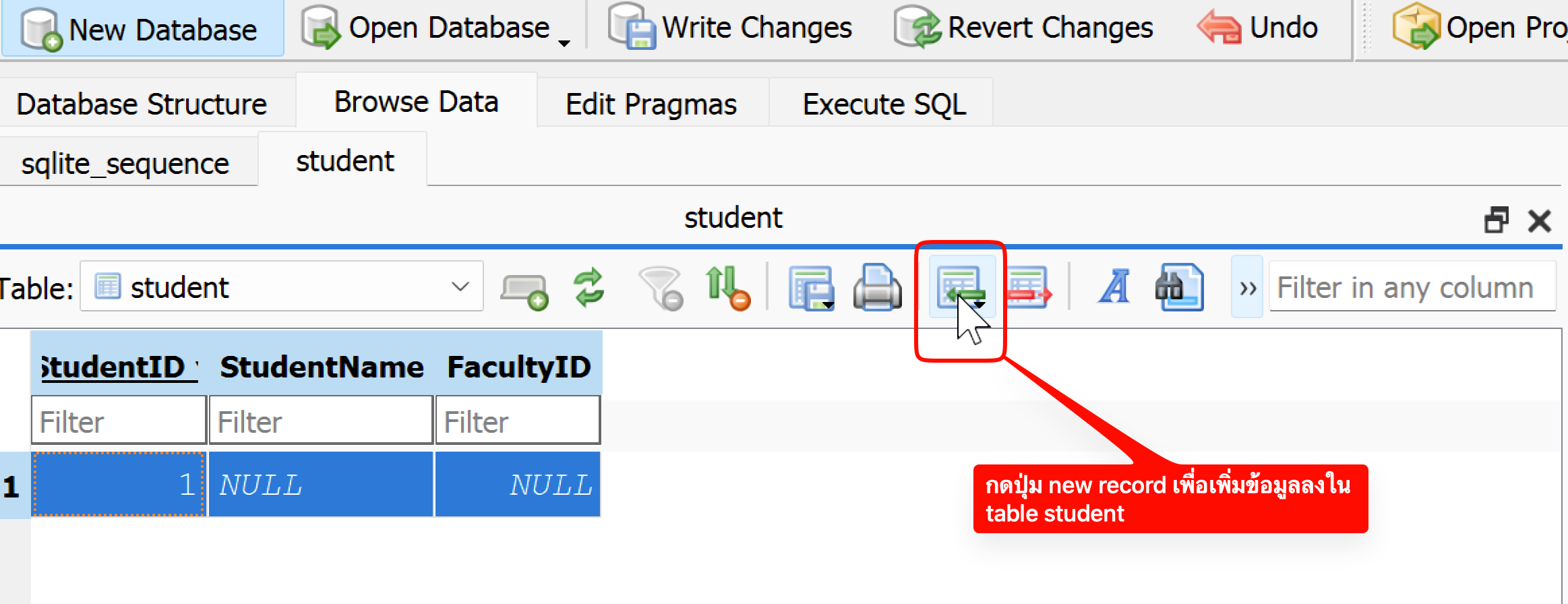Viewport: 1568px width, 604px height.
Task: Click the New Database toolbar button
Action: pos(142,30)
